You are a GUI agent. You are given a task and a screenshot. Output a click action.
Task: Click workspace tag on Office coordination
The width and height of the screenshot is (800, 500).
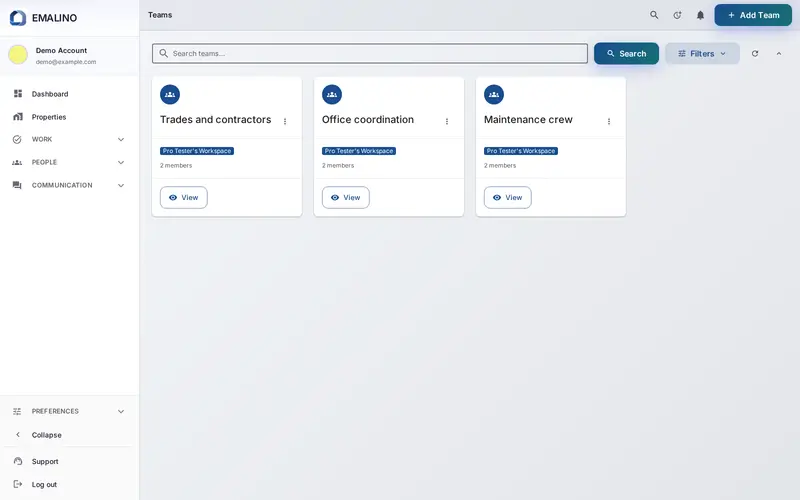pos(359,151)
